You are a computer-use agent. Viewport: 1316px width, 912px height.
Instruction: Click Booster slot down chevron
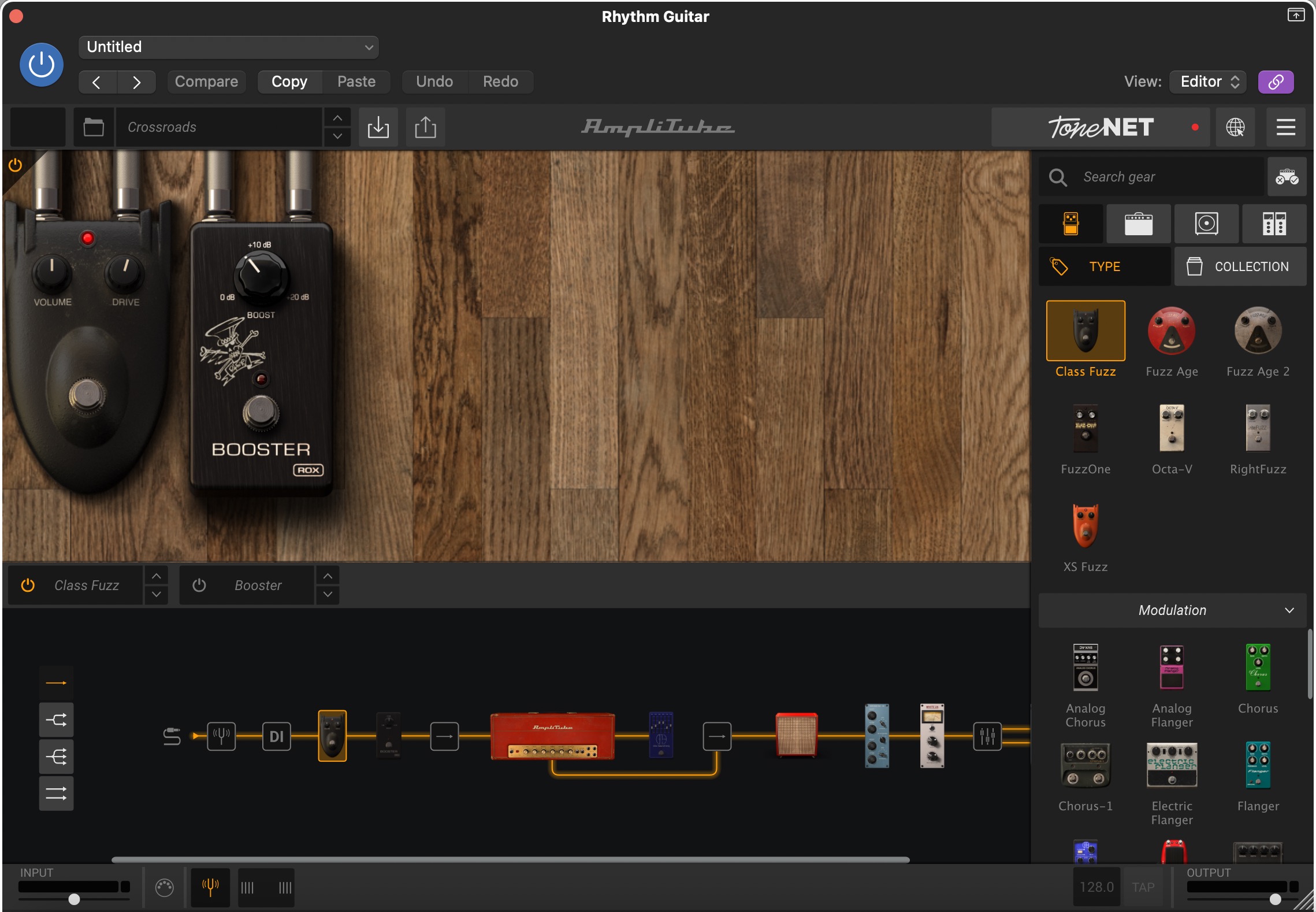click(328, 595)
